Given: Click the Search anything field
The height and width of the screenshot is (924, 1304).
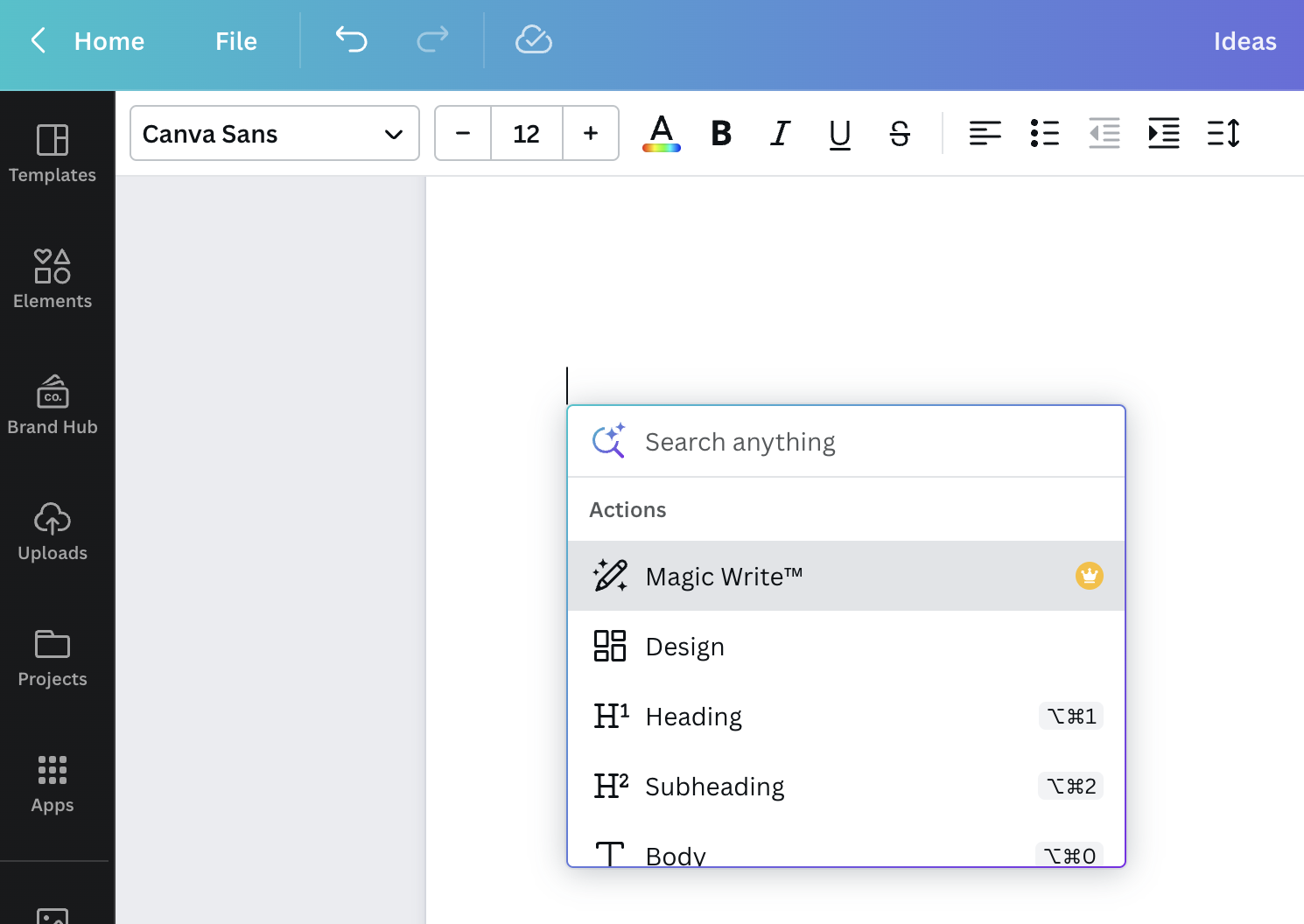Looking at the screenshot, I should (x=875, y=443).
